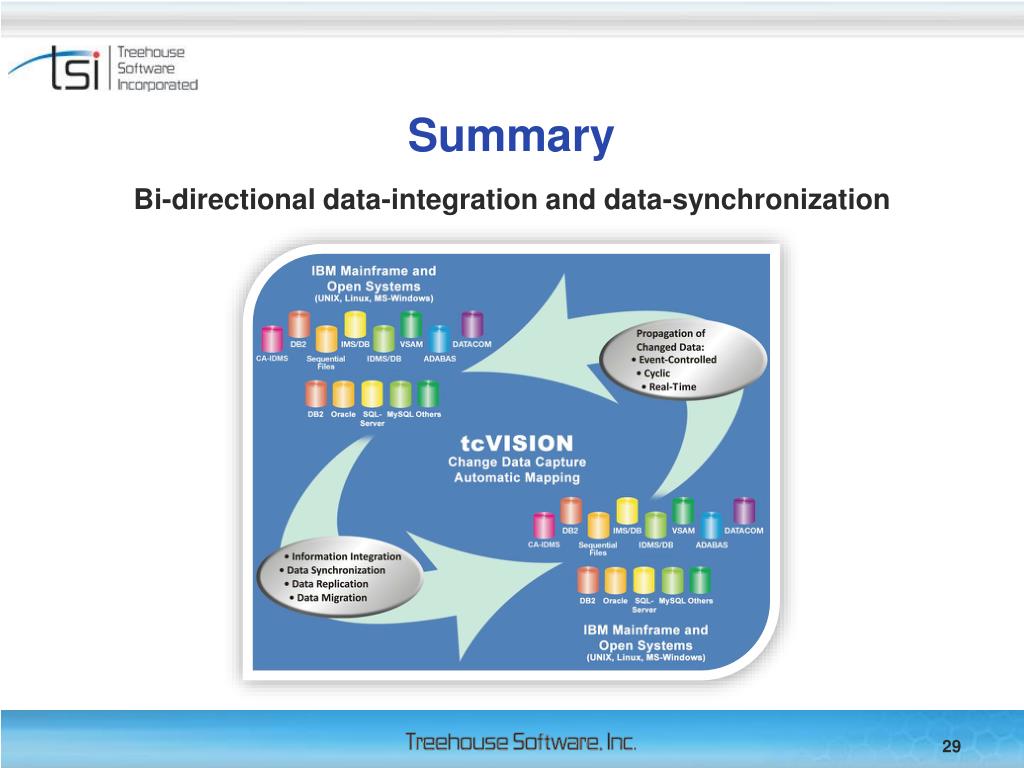Click the tcVISION product name
This screenshot has height=768, width=1024.
517,443
